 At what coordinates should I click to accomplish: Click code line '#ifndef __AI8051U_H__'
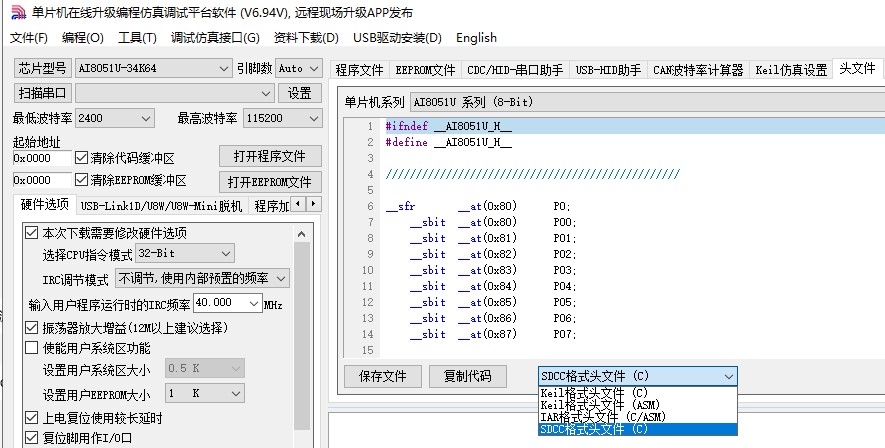point(449,126)
